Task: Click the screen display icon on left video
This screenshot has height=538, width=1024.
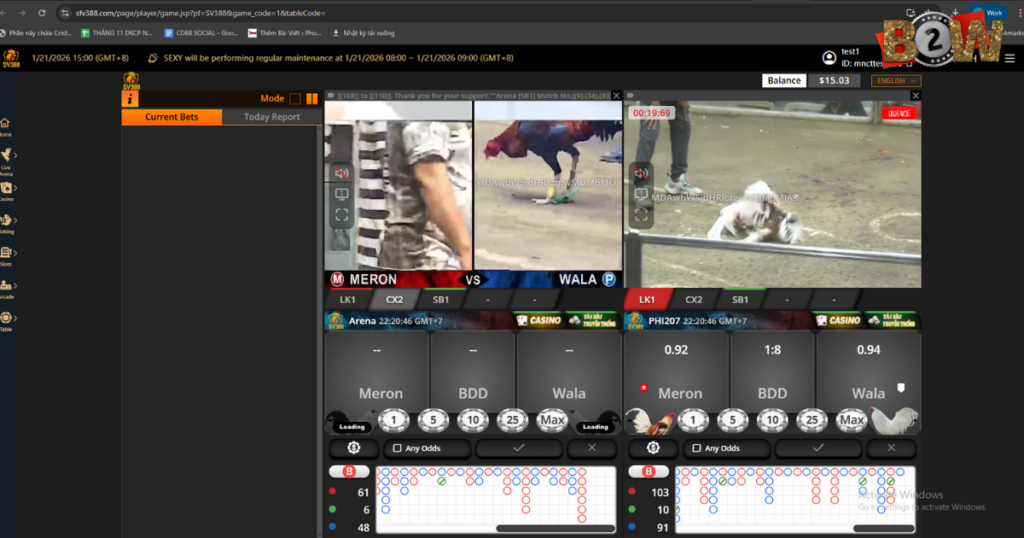Action: tap(341, 194)
